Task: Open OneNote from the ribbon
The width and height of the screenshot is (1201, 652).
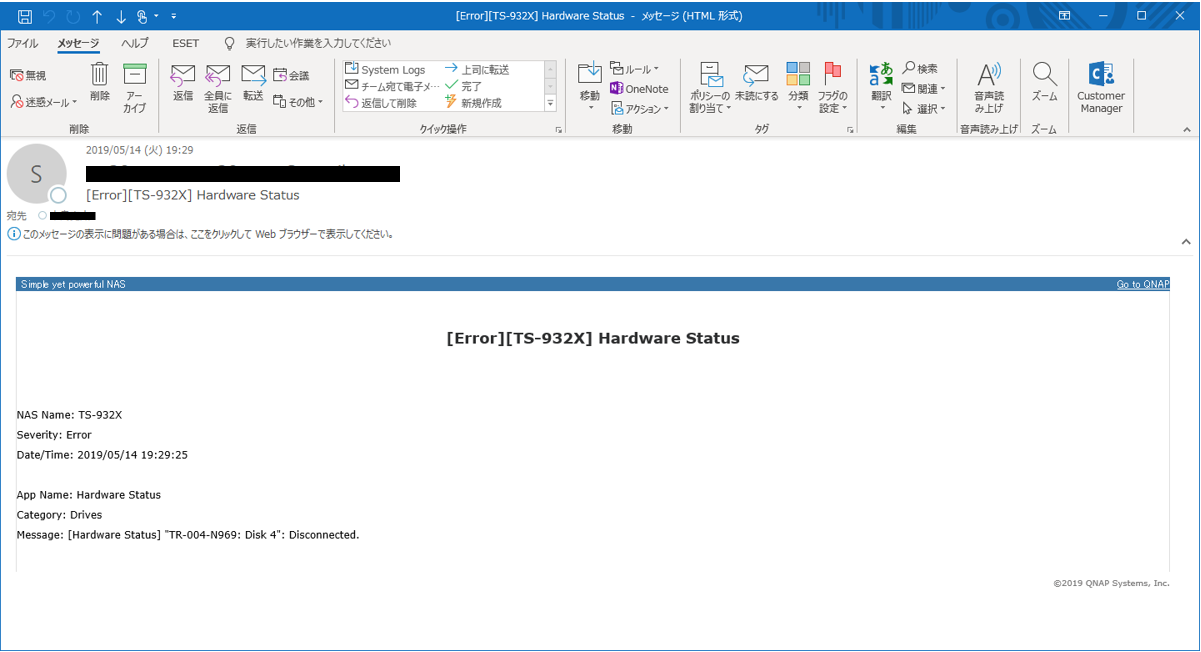Action: coord(639,89)
